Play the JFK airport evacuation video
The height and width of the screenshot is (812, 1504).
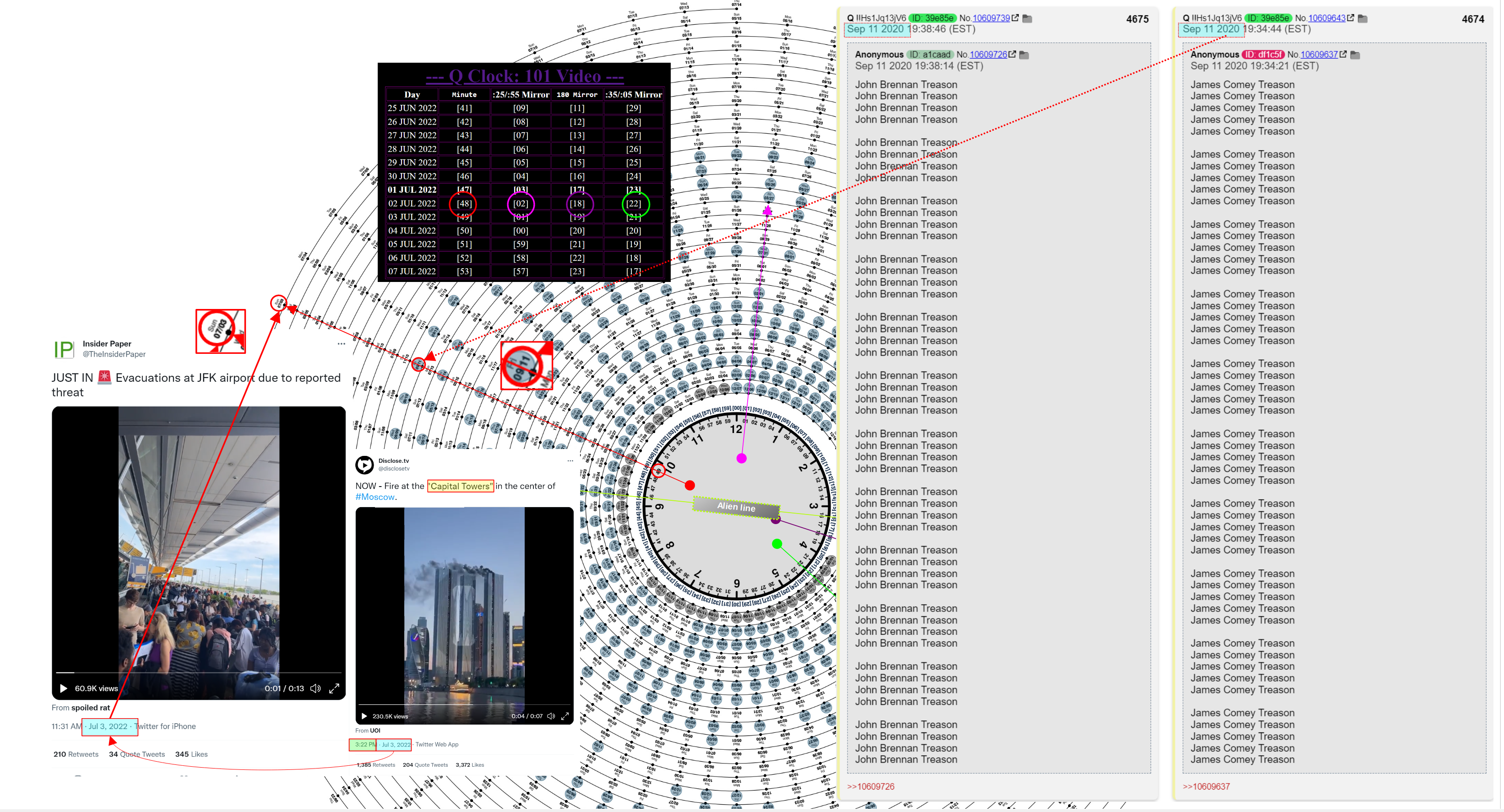pos(64,688)
